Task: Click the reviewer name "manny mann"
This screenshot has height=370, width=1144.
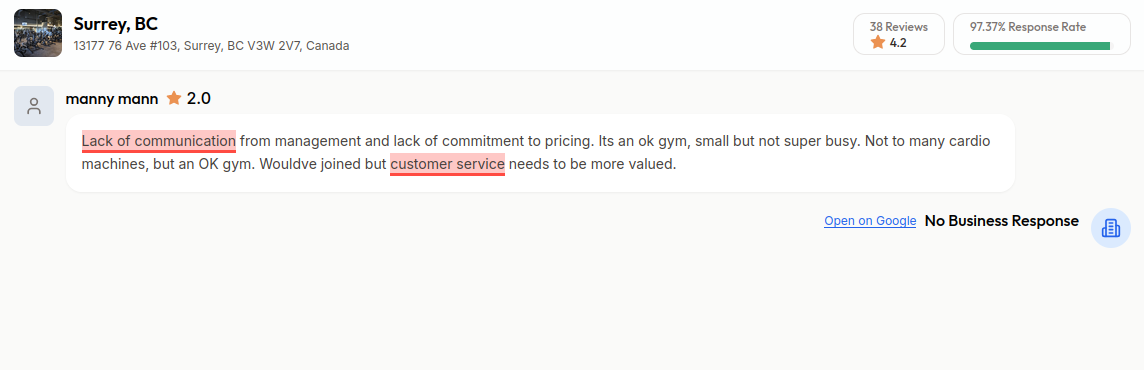Action: [112, 99]
